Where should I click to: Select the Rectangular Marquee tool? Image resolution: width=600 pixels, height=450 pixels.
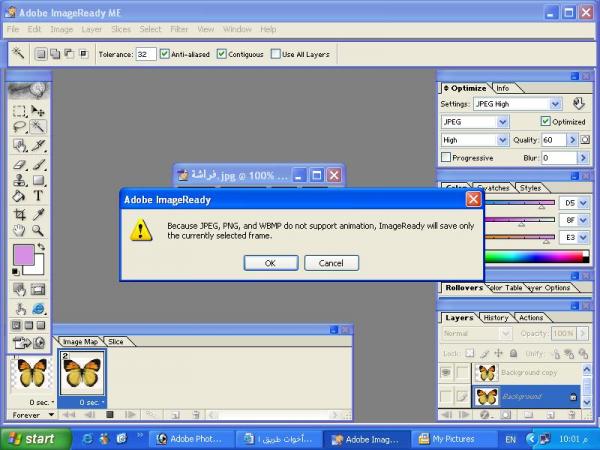[19, 111]
